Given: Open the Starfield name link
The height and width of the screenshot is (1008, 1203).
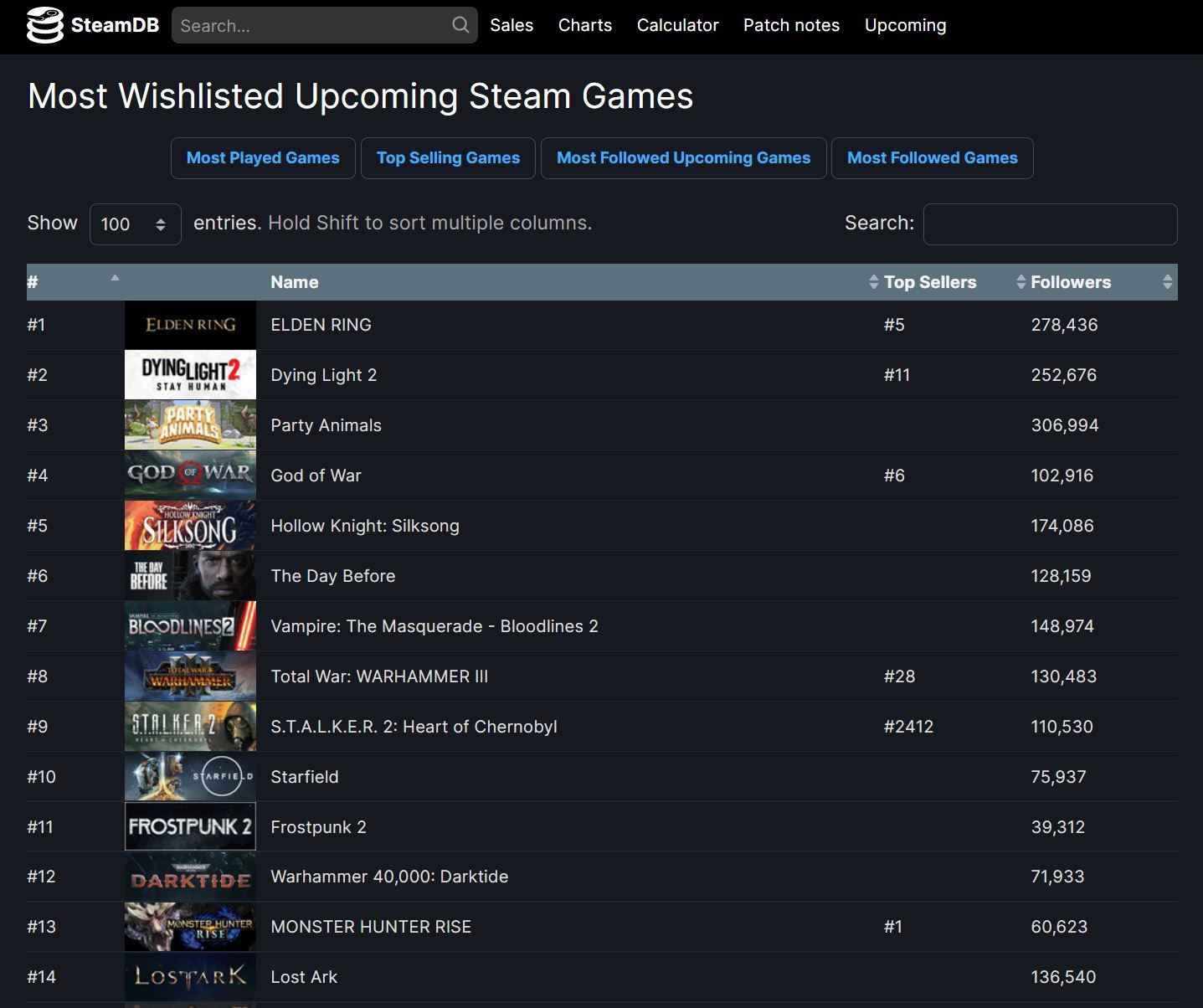Looking at the screenshot, I should pyautogui.click(x=305, y=777).
